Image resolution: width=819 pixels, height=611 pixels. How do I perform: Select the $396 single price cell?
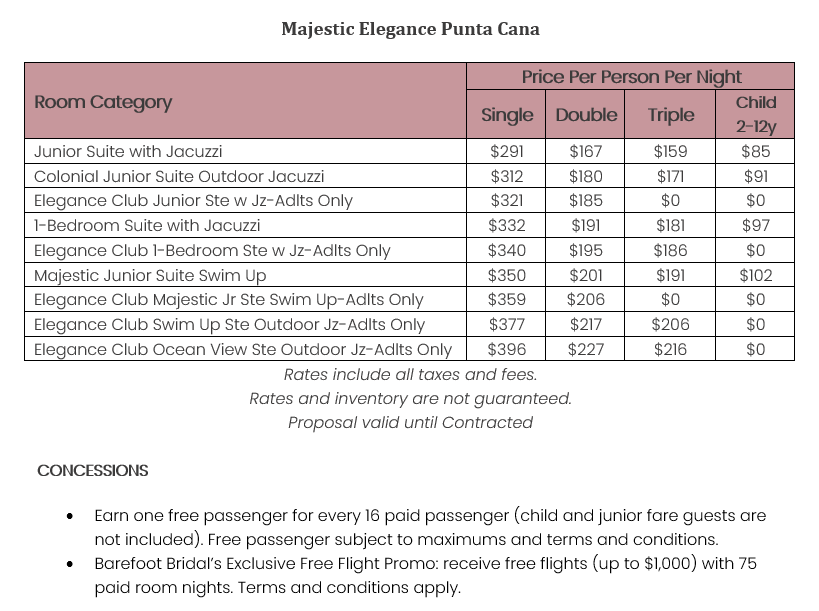click(507, 349)
